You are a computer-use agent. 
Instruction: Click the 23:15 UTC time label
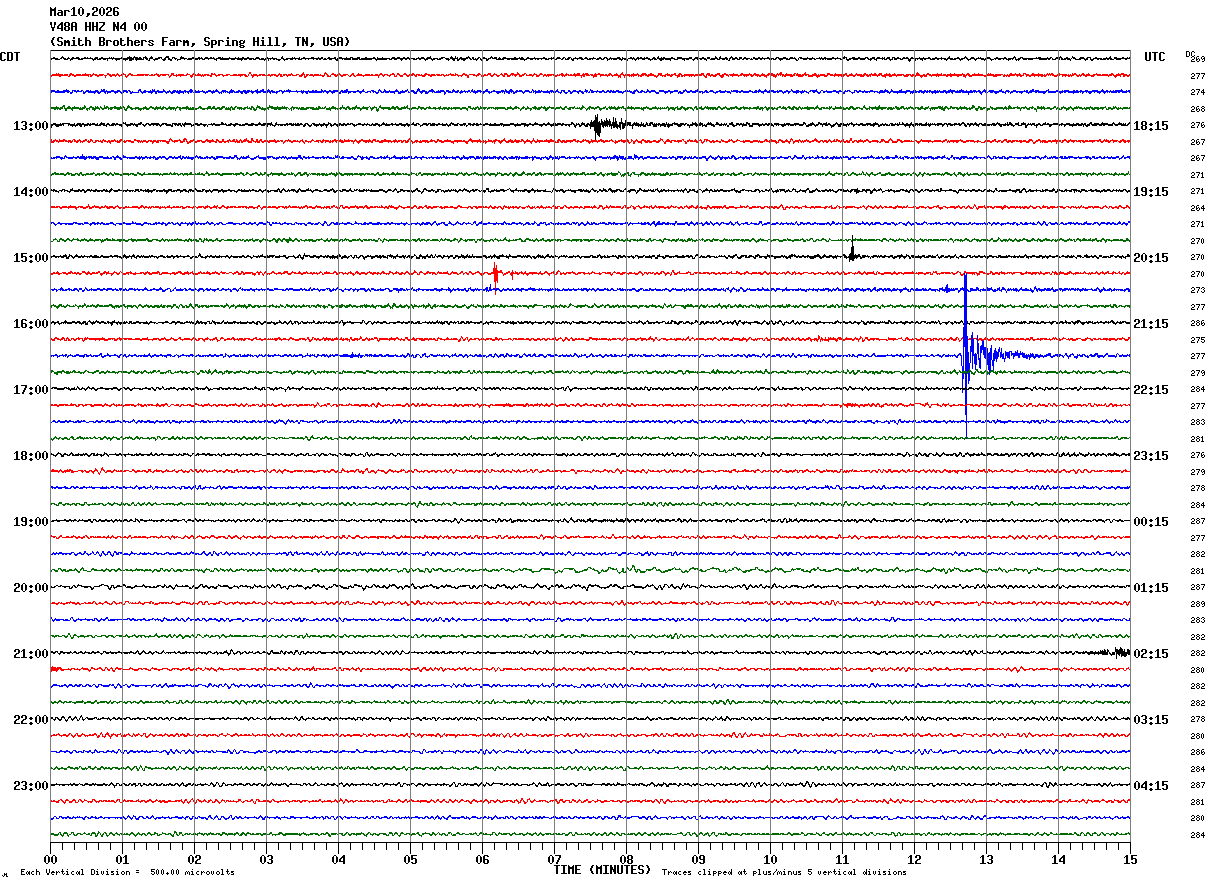tap(1151, 456)
